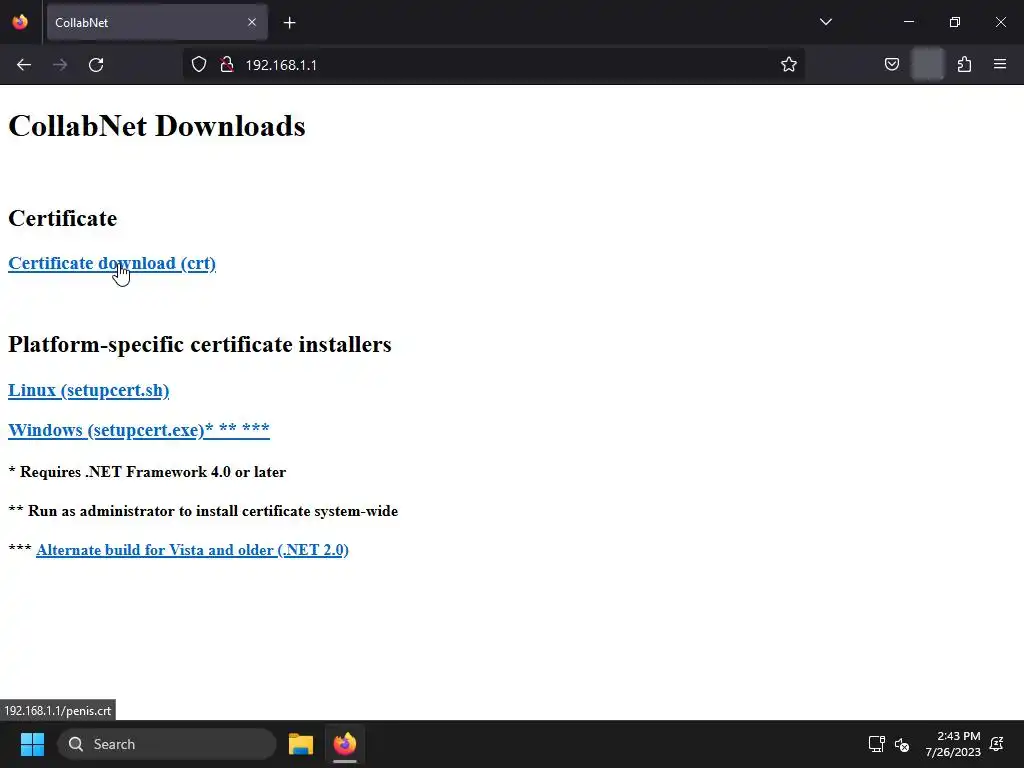
Task: Expand the list all tabs chevron
Action: click(825, 22)
